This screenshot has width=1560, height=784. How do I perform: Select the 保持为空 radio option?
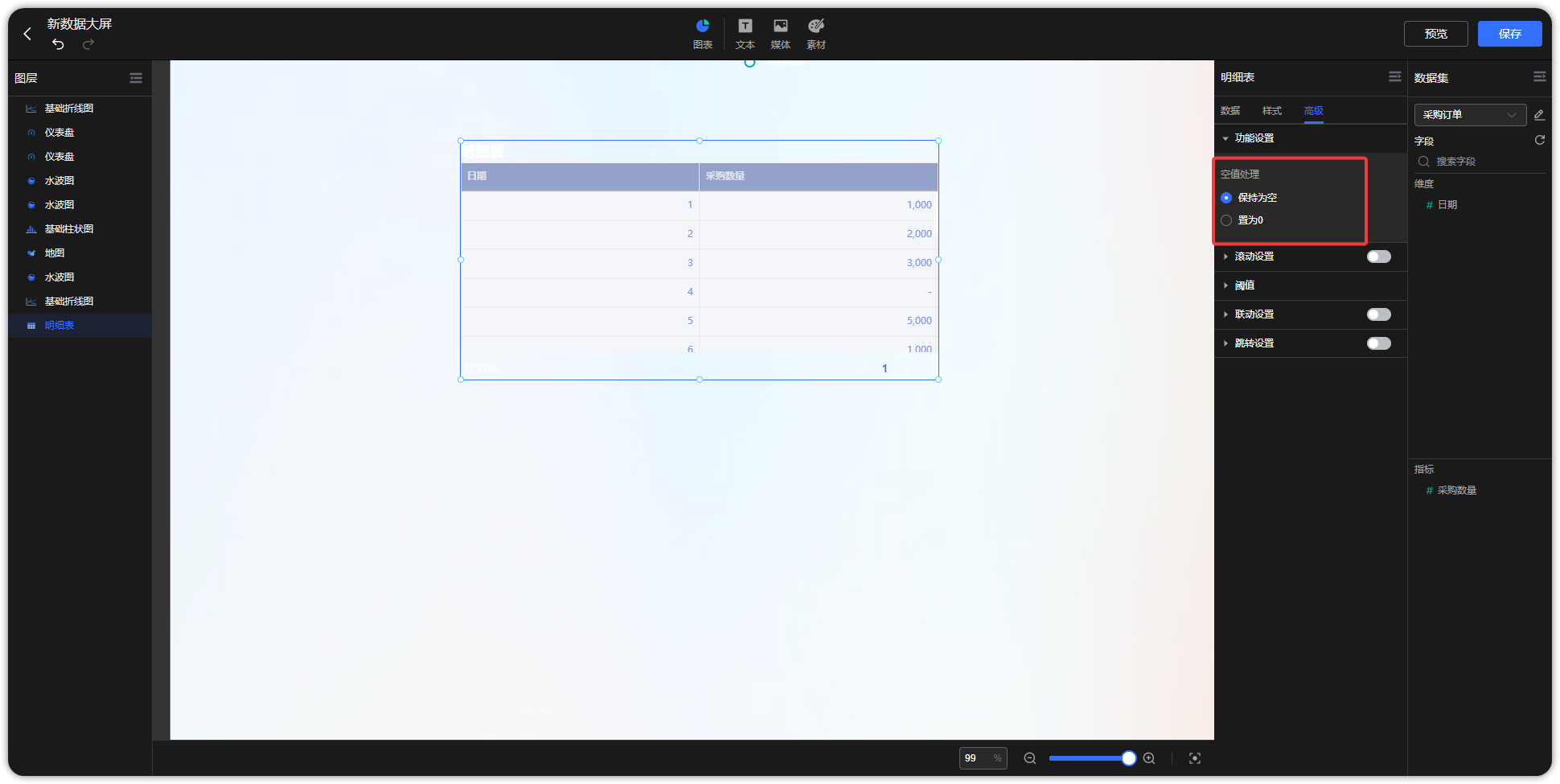pos(1226,198)
